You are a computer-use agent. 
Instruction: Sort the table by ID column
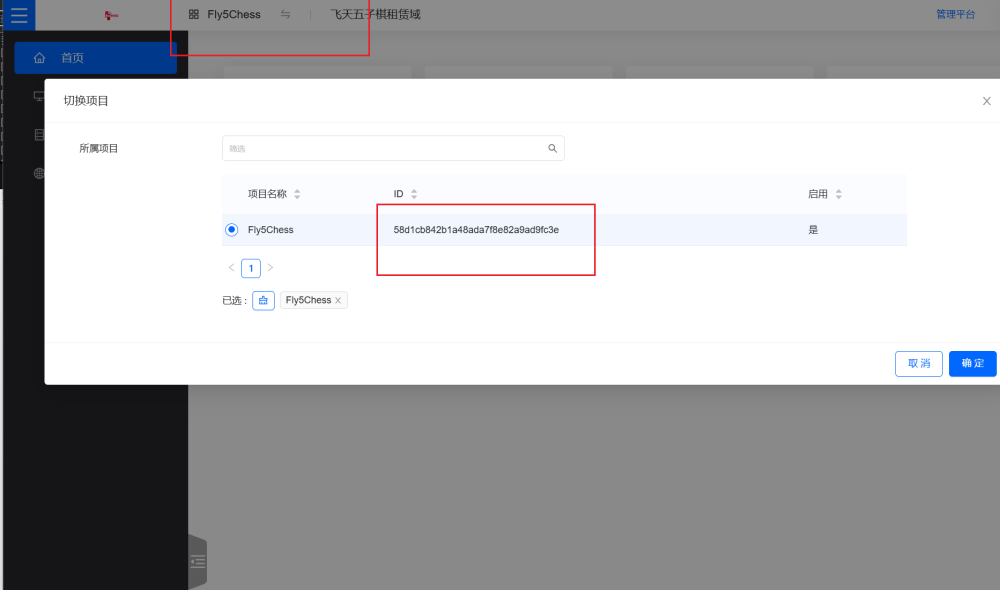[414, 194]
